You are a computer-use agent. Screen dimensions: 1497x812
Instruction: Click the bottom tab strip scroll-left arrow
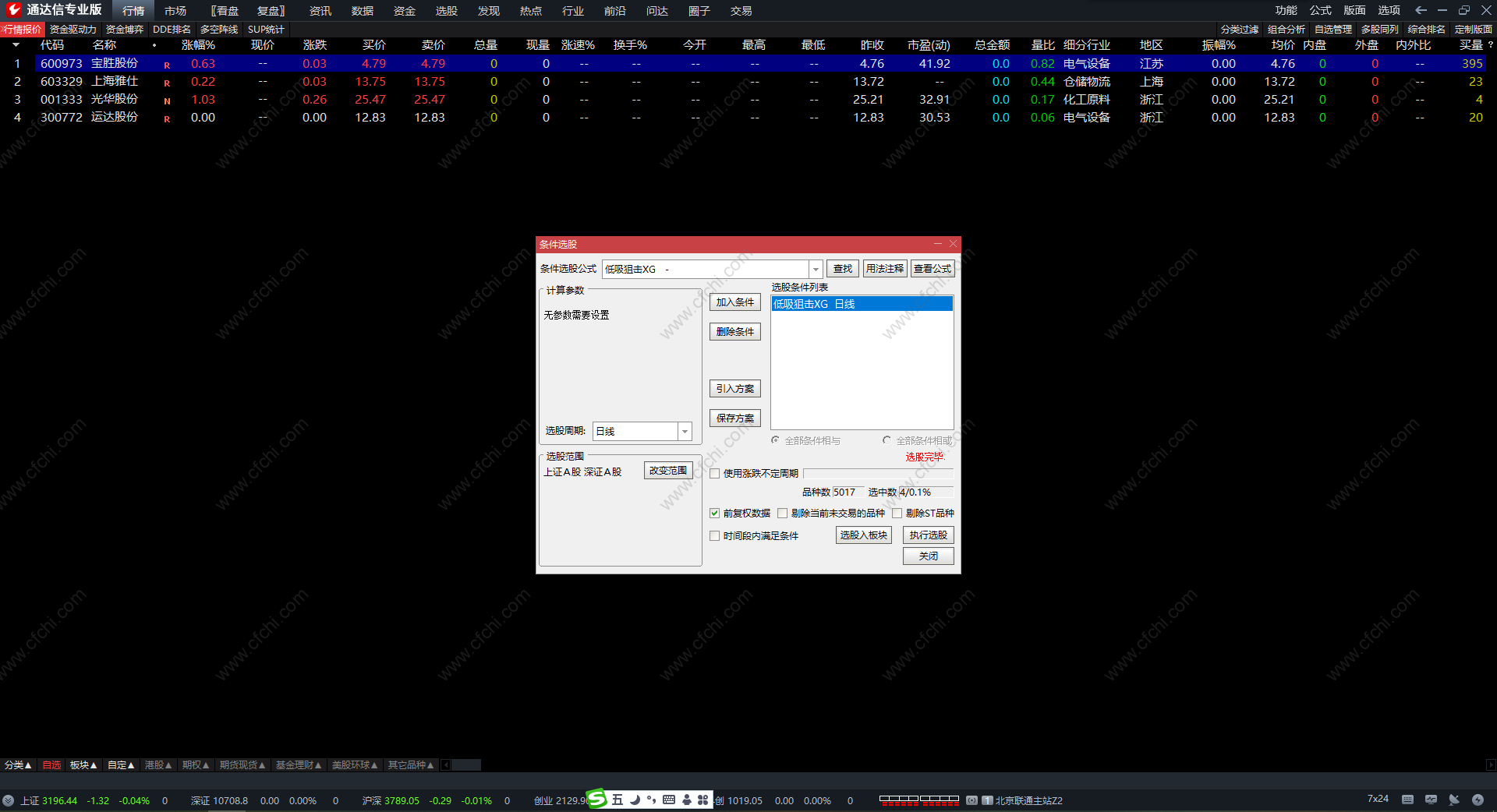point(446,765)
